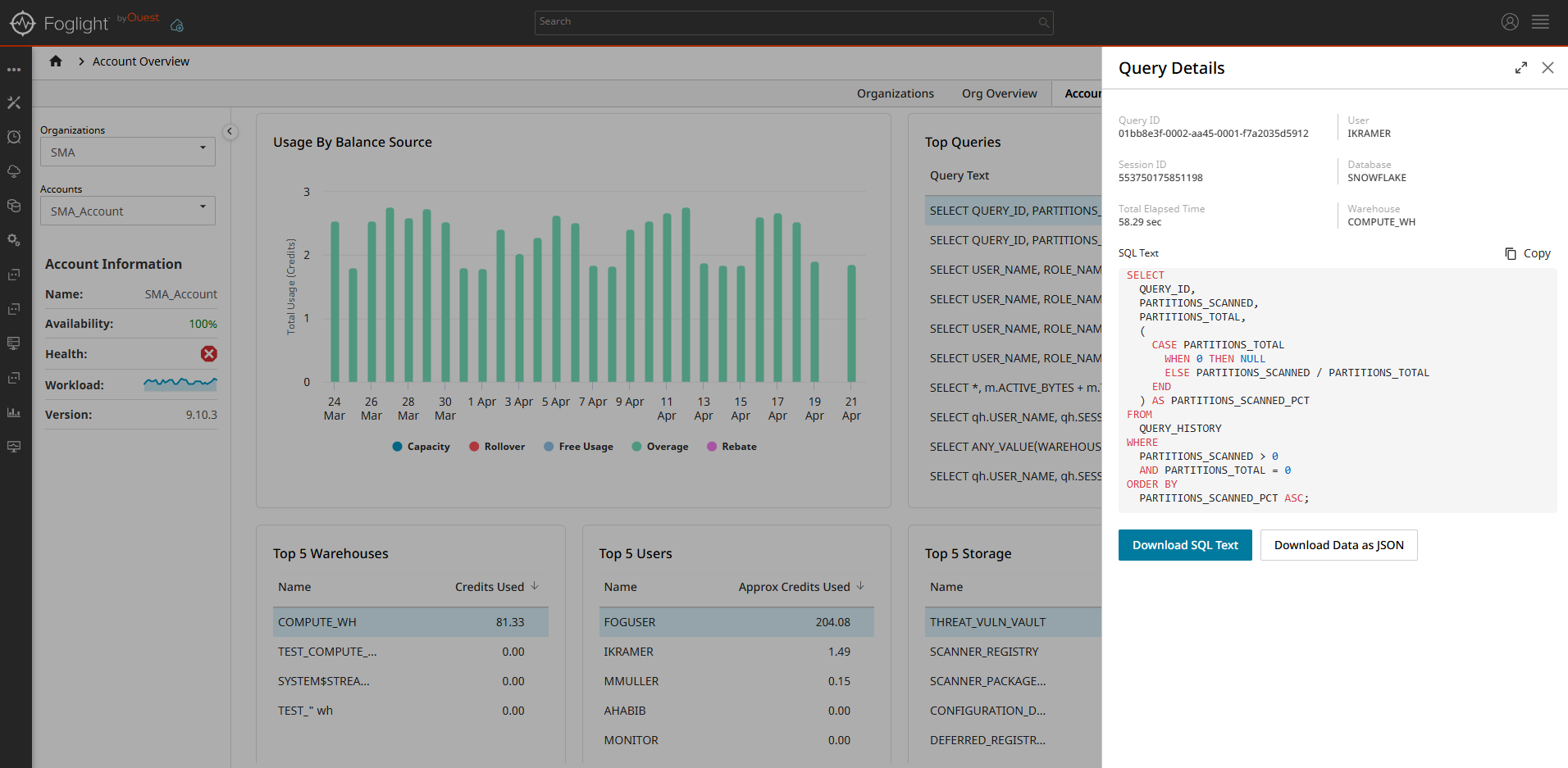1568x768 pixels.
Task: Open the user profile icon
Action: tap(1510, 22)
